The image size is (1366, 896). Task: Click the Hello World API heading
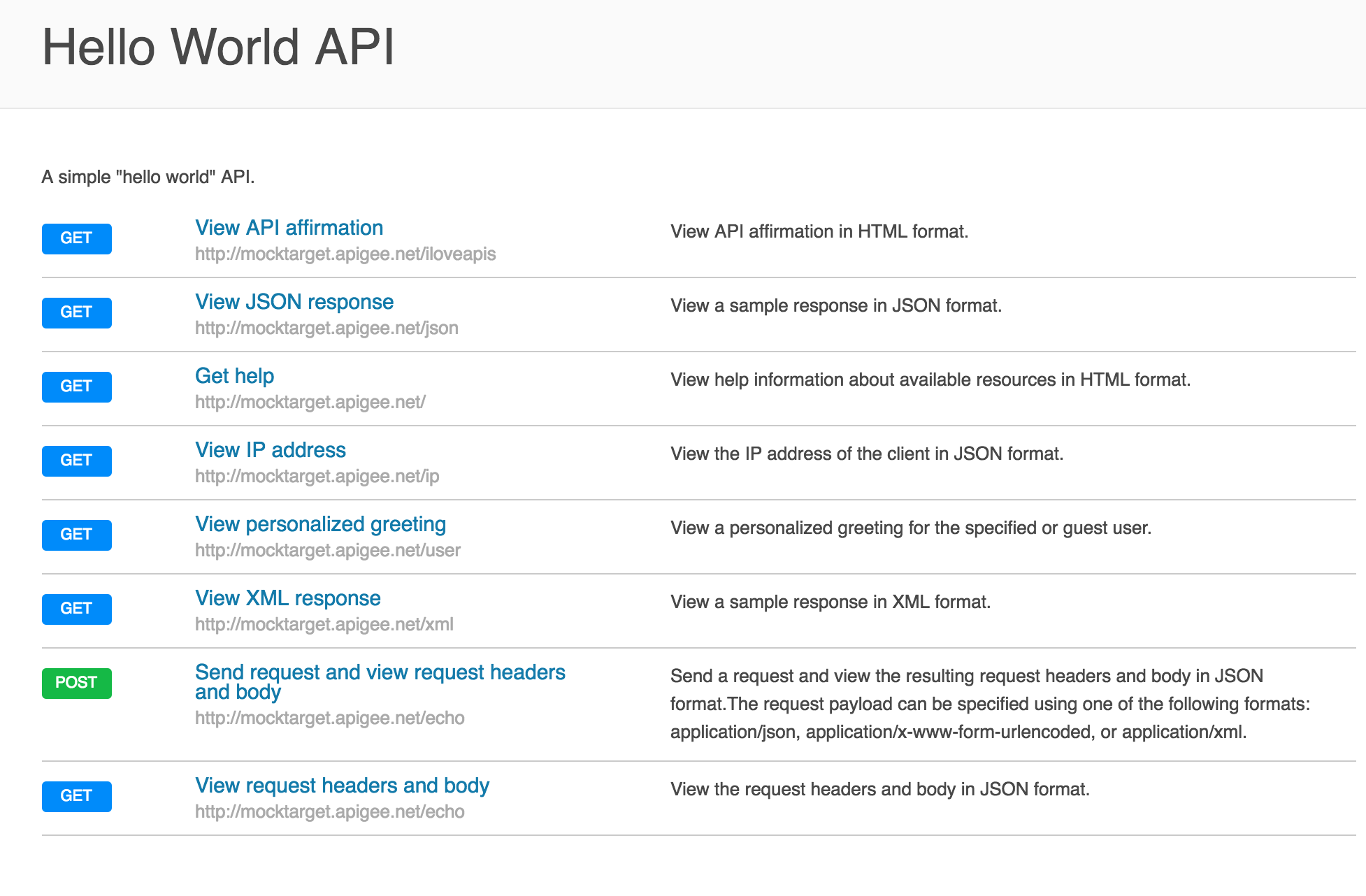click(x=218, y=48)
